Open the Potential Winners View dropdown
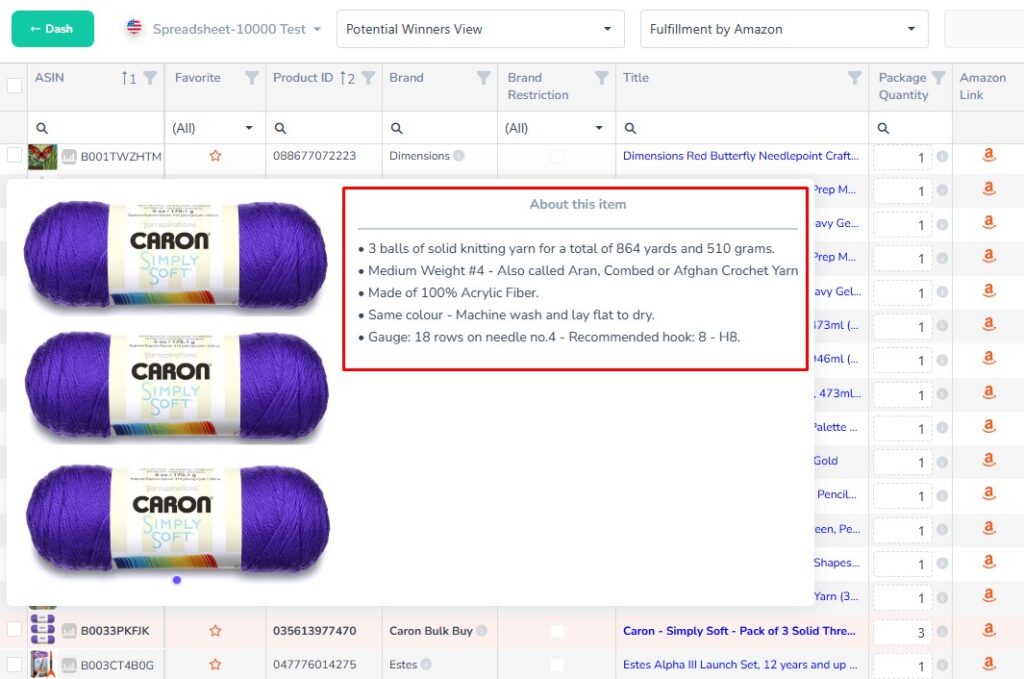Screen dimensions: 1024x679 click(606, 29)
